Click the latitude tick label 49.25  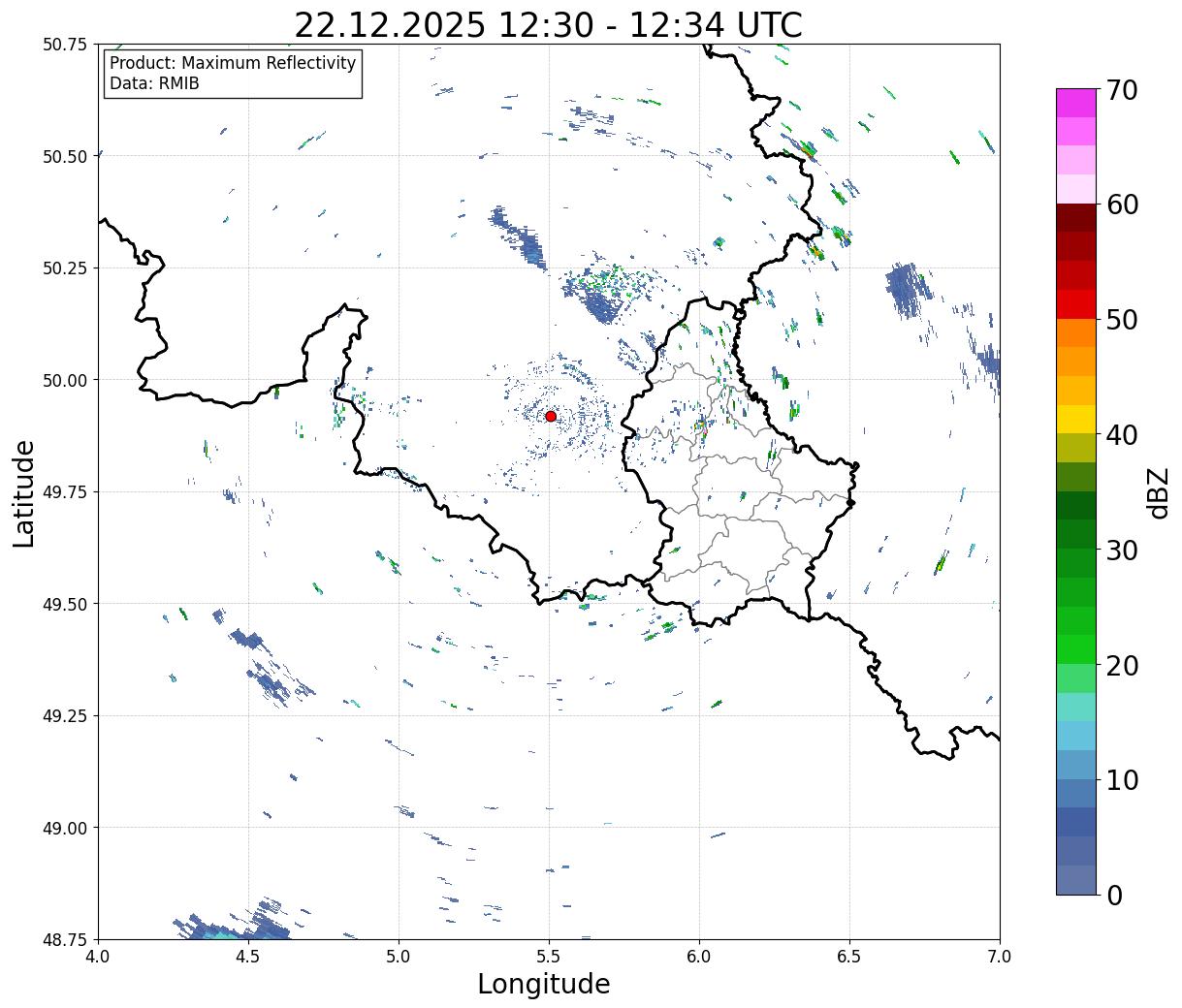[x=65, y=716]
